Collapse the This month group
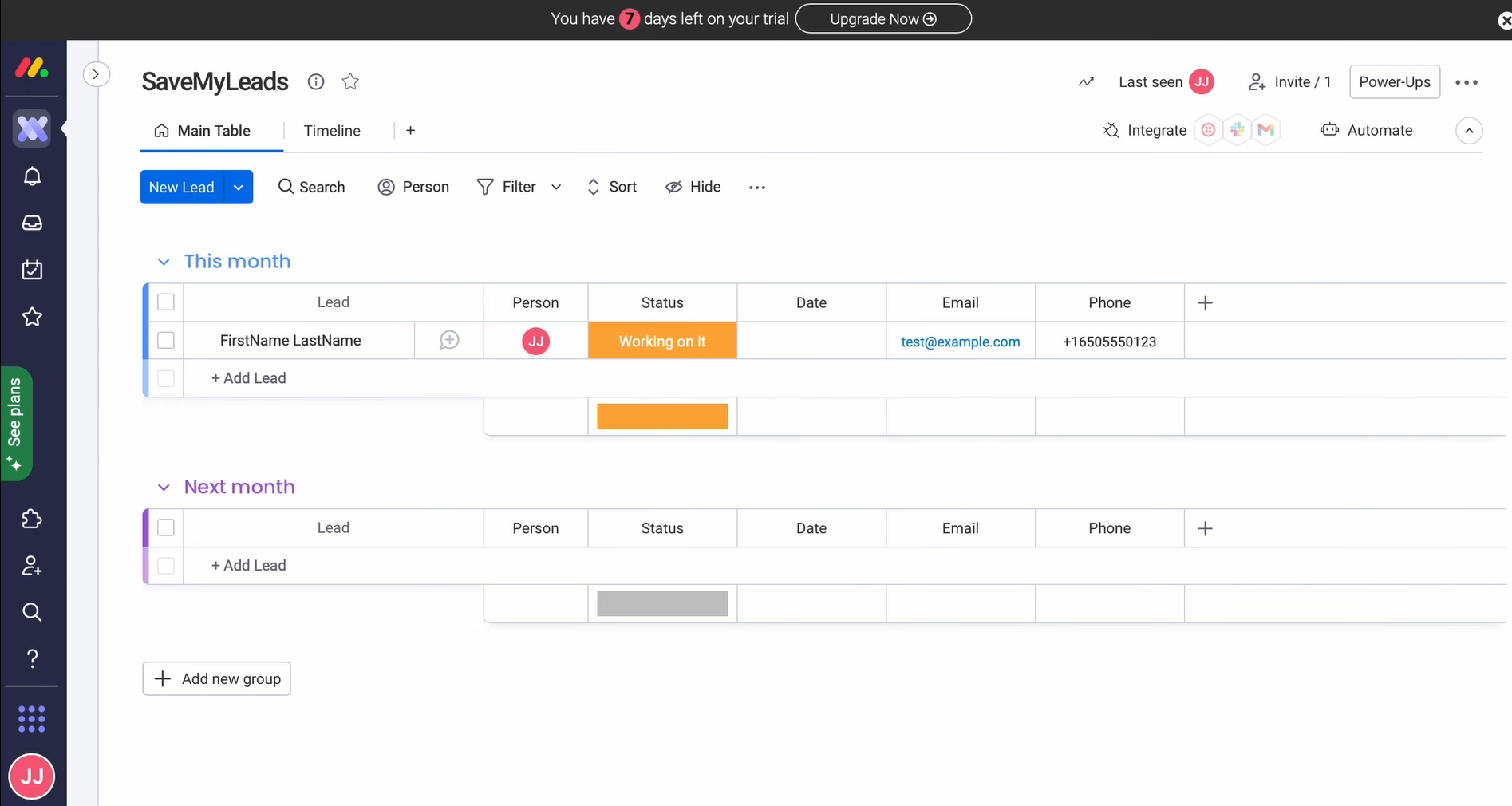Image resolution: width=1512 pixels, height=806 pixels. tap(164, 262)
